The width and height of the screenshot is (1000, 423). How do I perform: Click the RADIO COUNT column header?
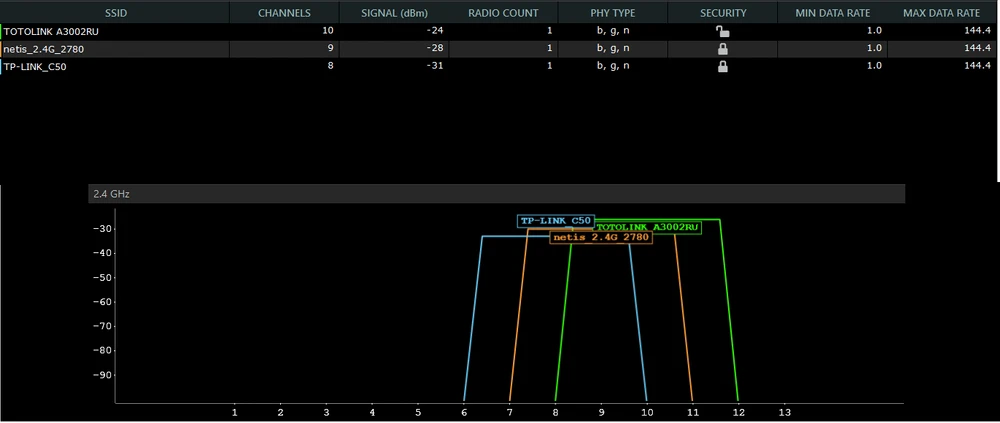(x=503, y=13)
